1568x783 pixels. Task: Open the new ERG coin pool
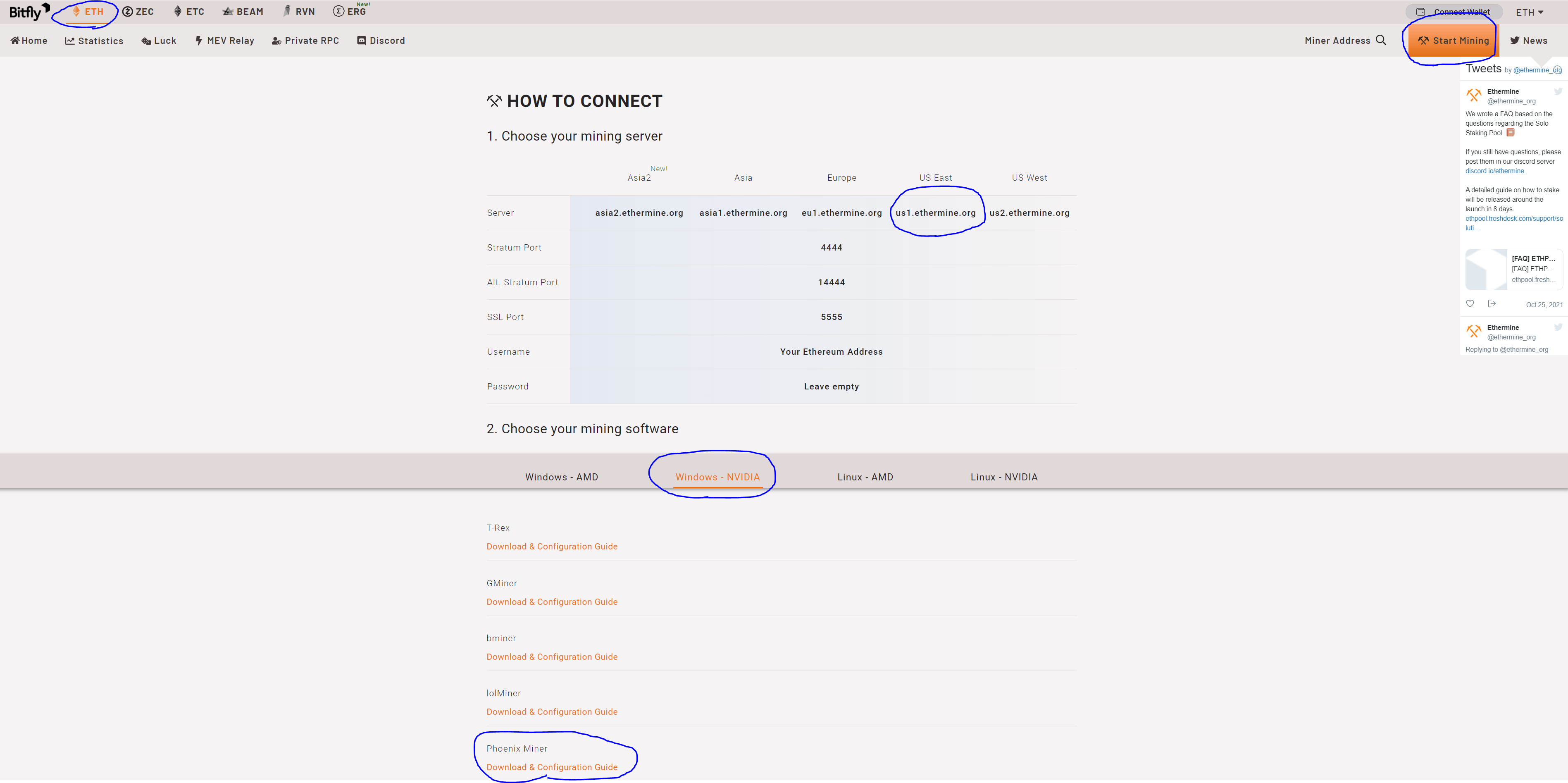click(350, 12)
